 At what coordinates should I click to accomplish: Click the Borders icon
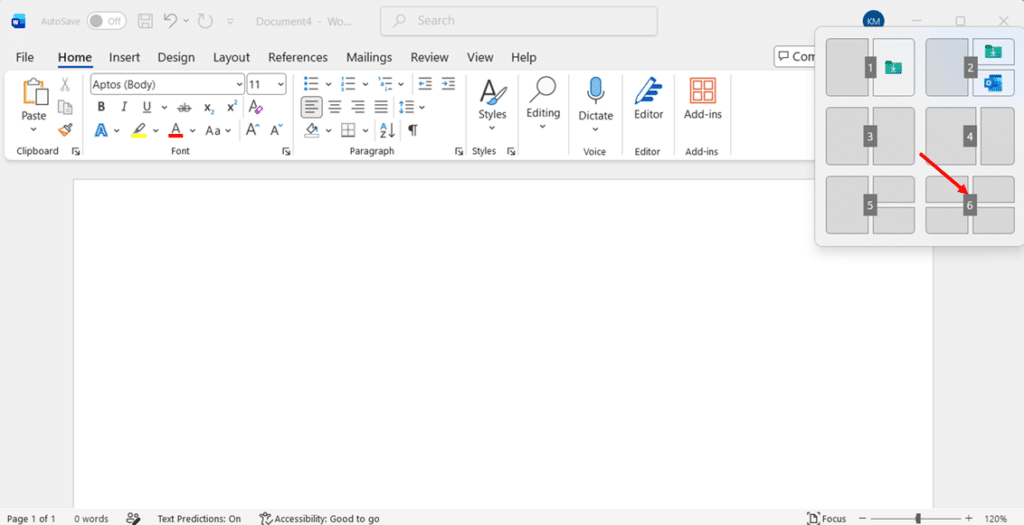pos(348,130)
